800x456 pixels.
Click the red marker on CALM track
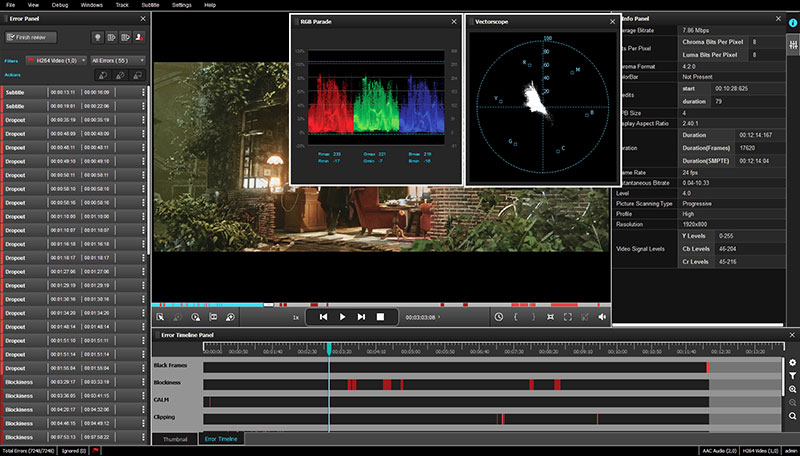[x=210, y=402]
